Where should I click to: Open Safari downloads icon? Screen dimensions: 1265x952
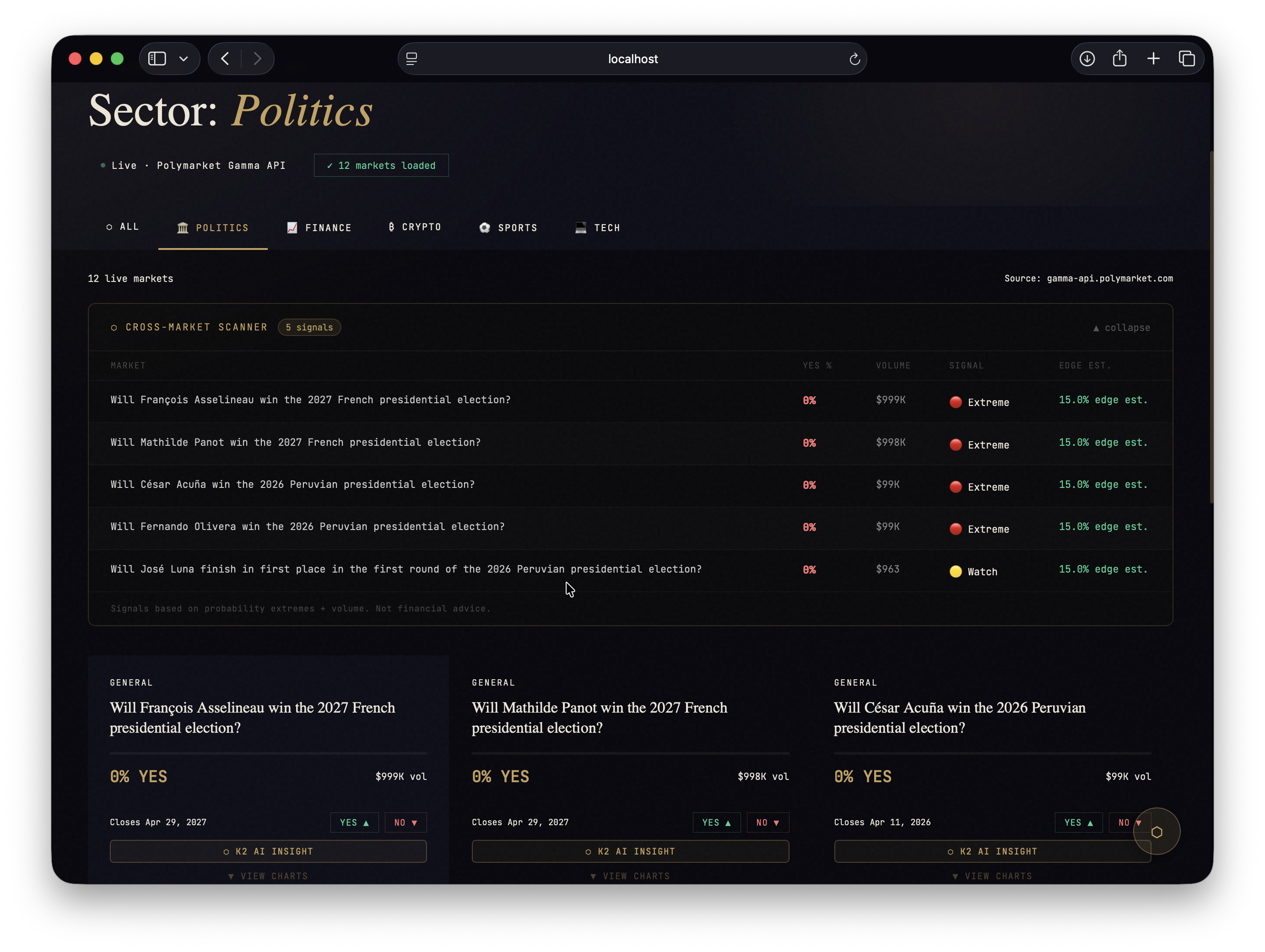1087,59
